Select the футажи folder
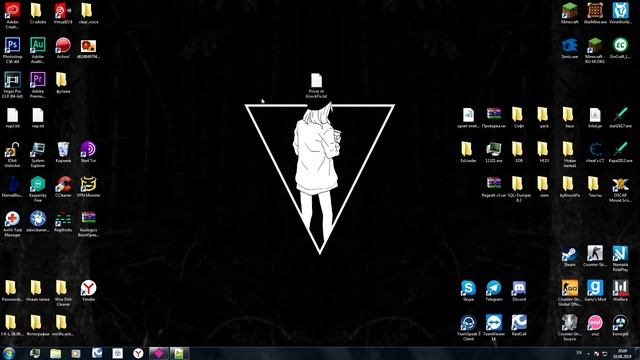 [63, 82]
